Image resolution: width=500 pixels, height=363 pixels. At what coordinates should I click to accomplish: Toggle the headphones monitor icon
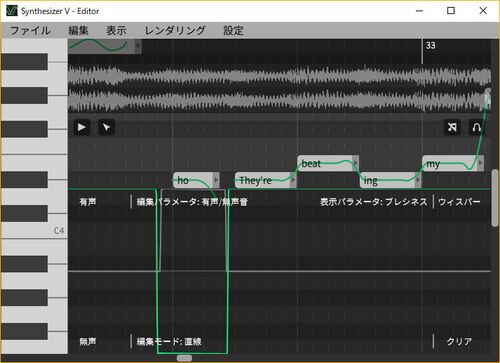477,127
